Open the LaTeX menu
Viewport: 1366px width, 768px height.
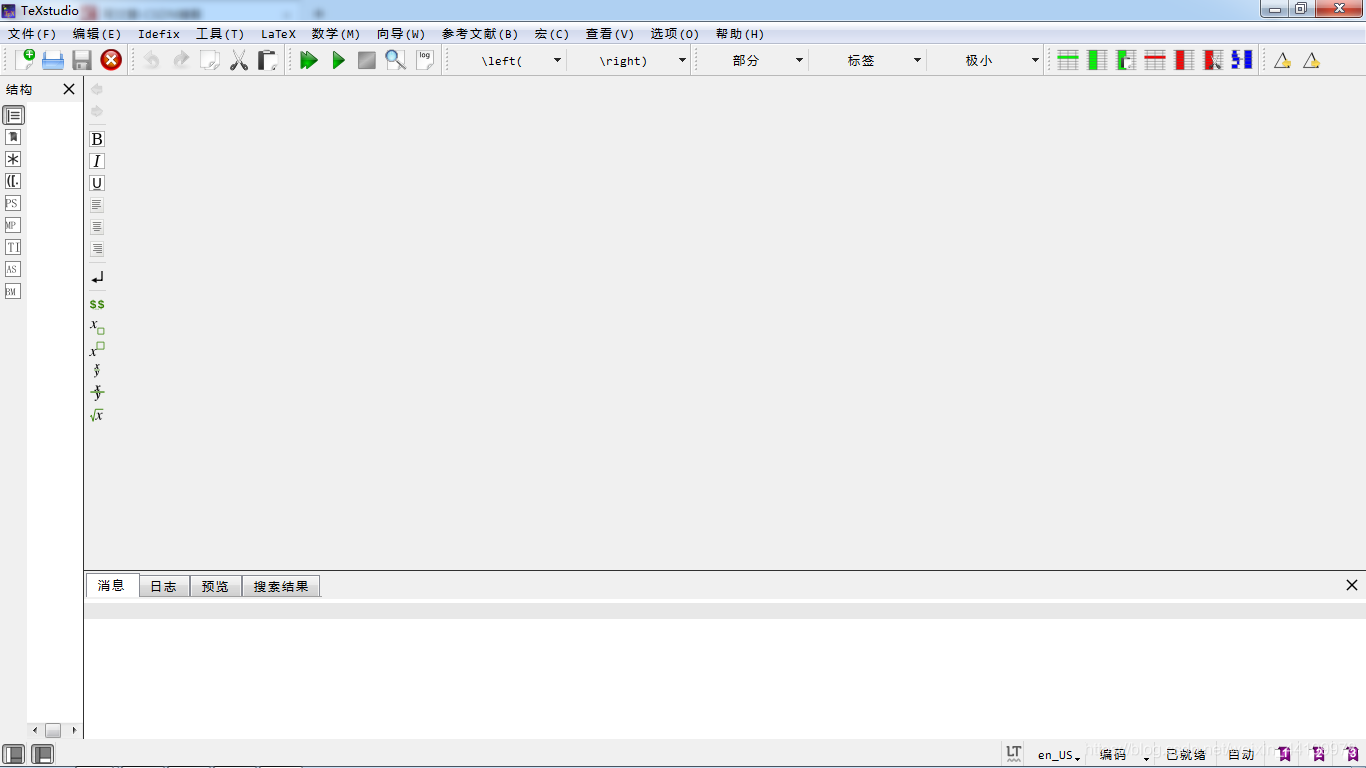[x=279, y=34]
